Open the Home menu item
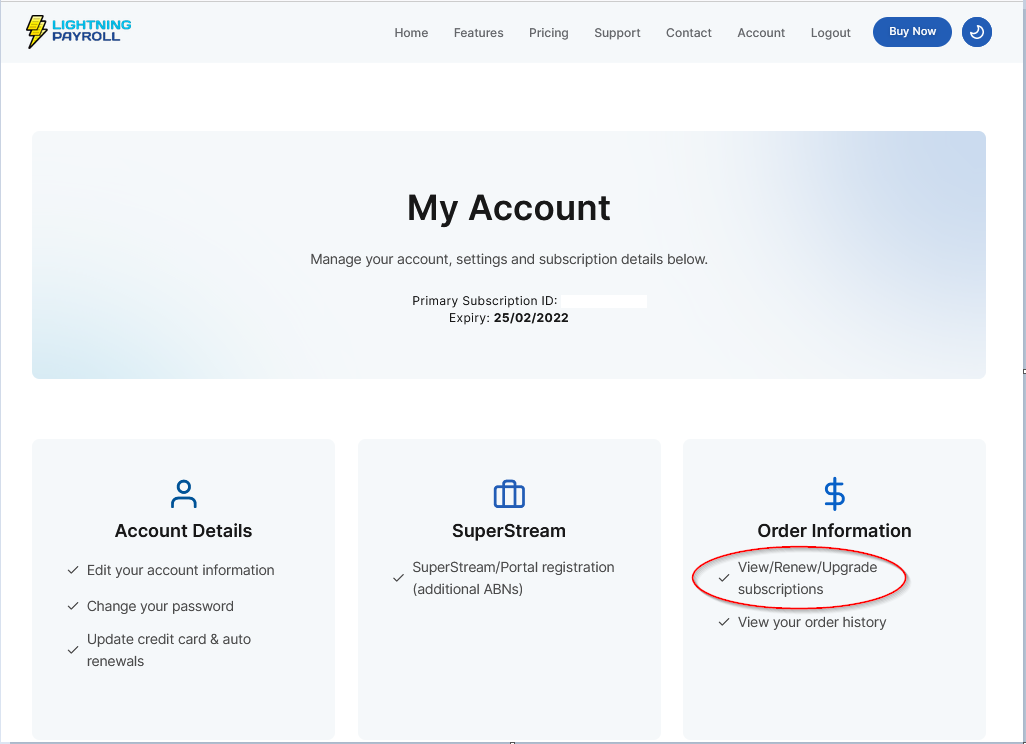1026x744 pixels. (x=411, y=33)
